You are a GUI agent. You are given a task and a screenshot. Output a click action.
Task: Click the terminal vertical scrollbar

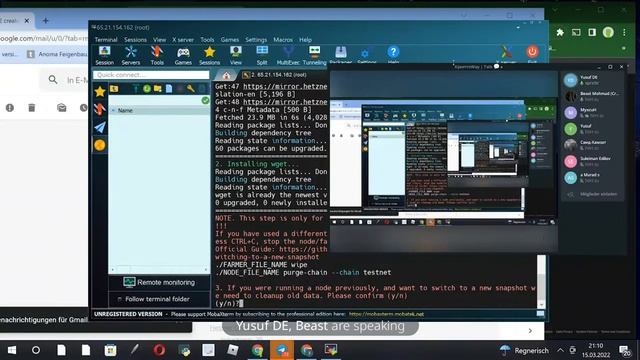pyautogui.click(x=541, y=281)
